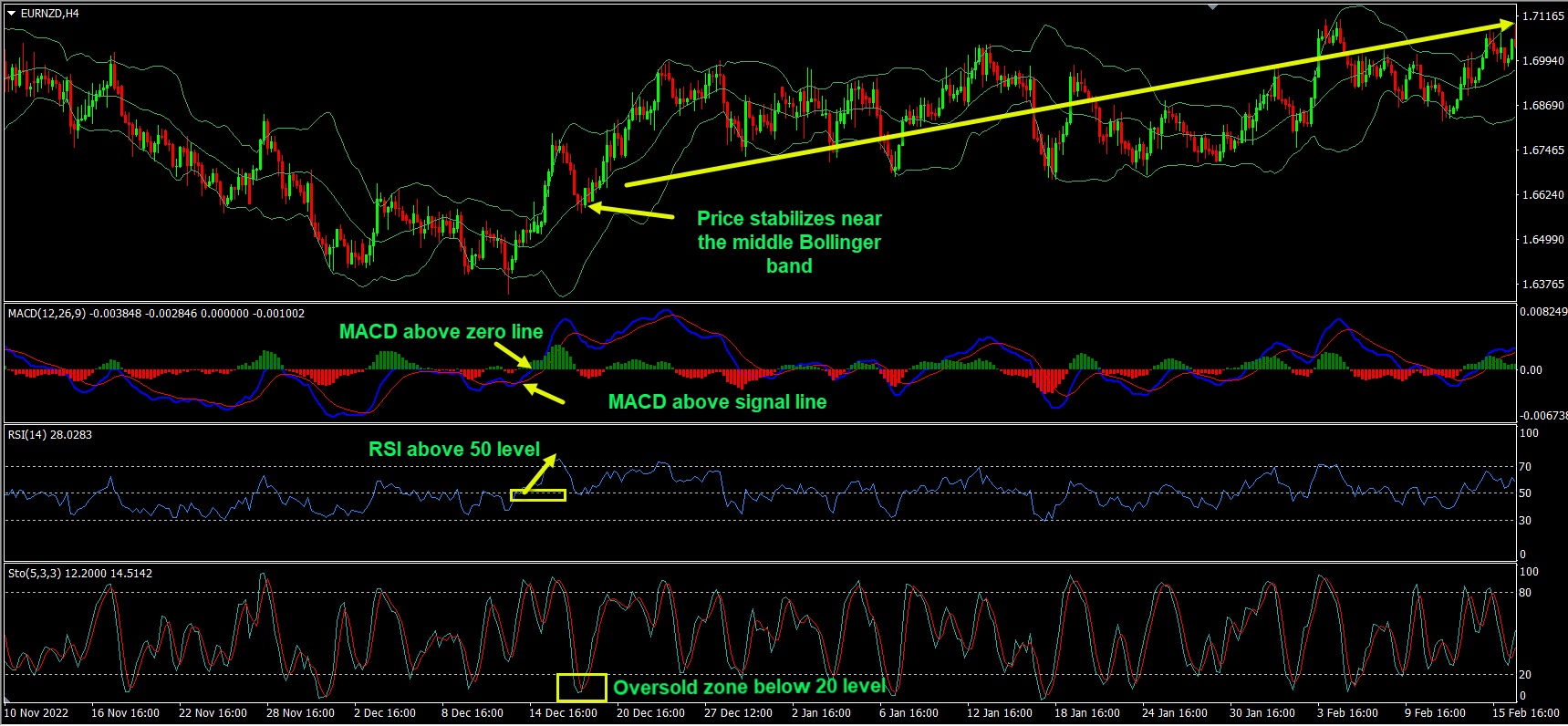The image size is (1568, 726).
Task: Click the Sto(5,3,3) indicator label
Action: [x=35, y=574]
